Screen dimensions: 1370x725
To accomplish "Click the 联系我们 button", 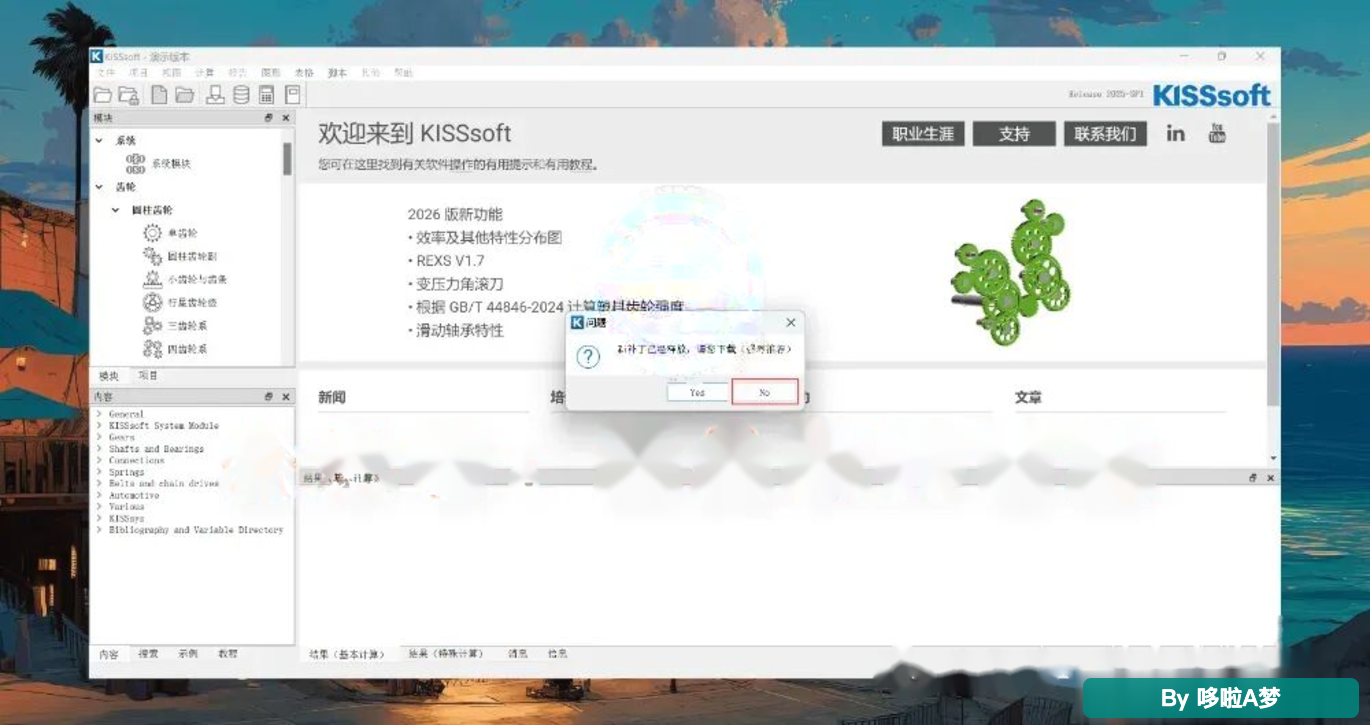I will pyautogui.click(x=1105, y=134).
